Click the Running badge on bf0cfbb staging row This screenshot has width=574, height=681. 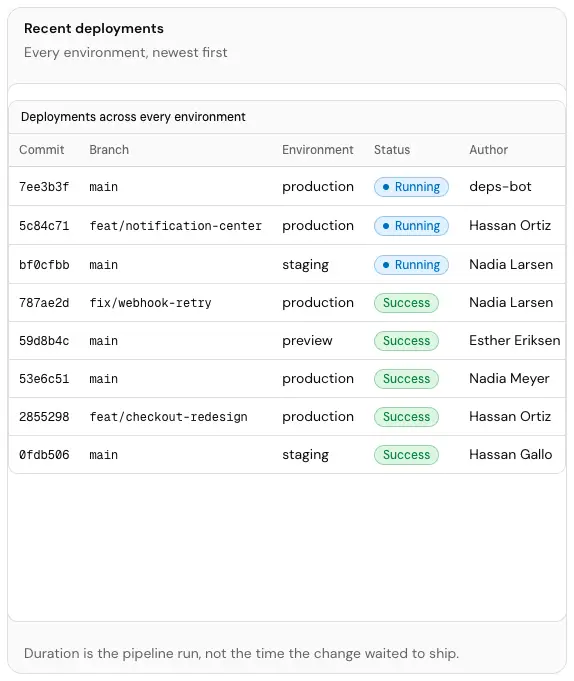coord(411,264)
